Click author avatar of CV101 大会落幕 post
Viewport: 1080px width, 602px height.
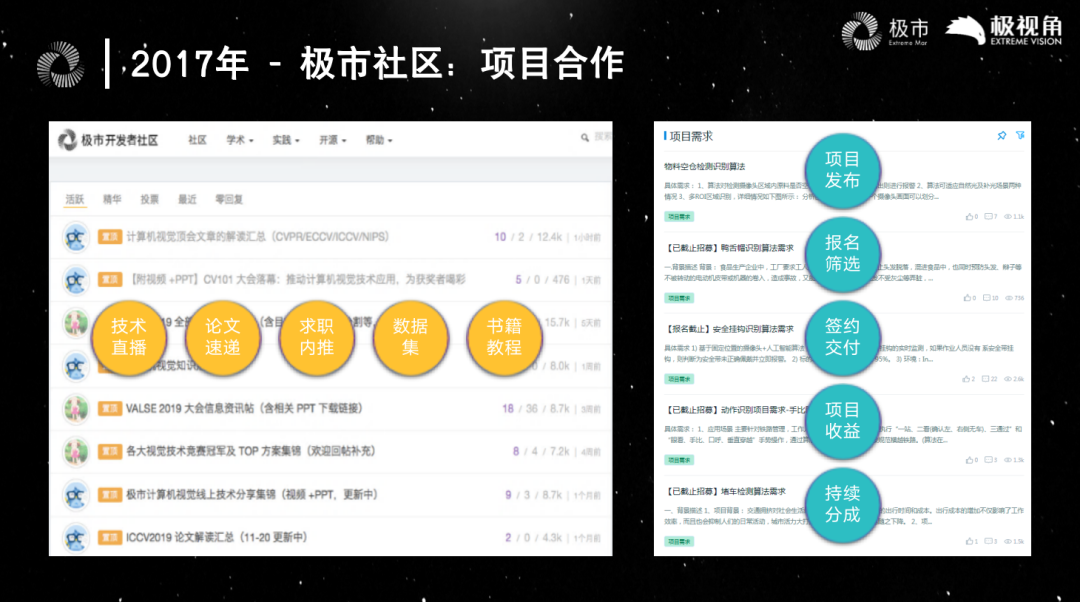point(76,280)
